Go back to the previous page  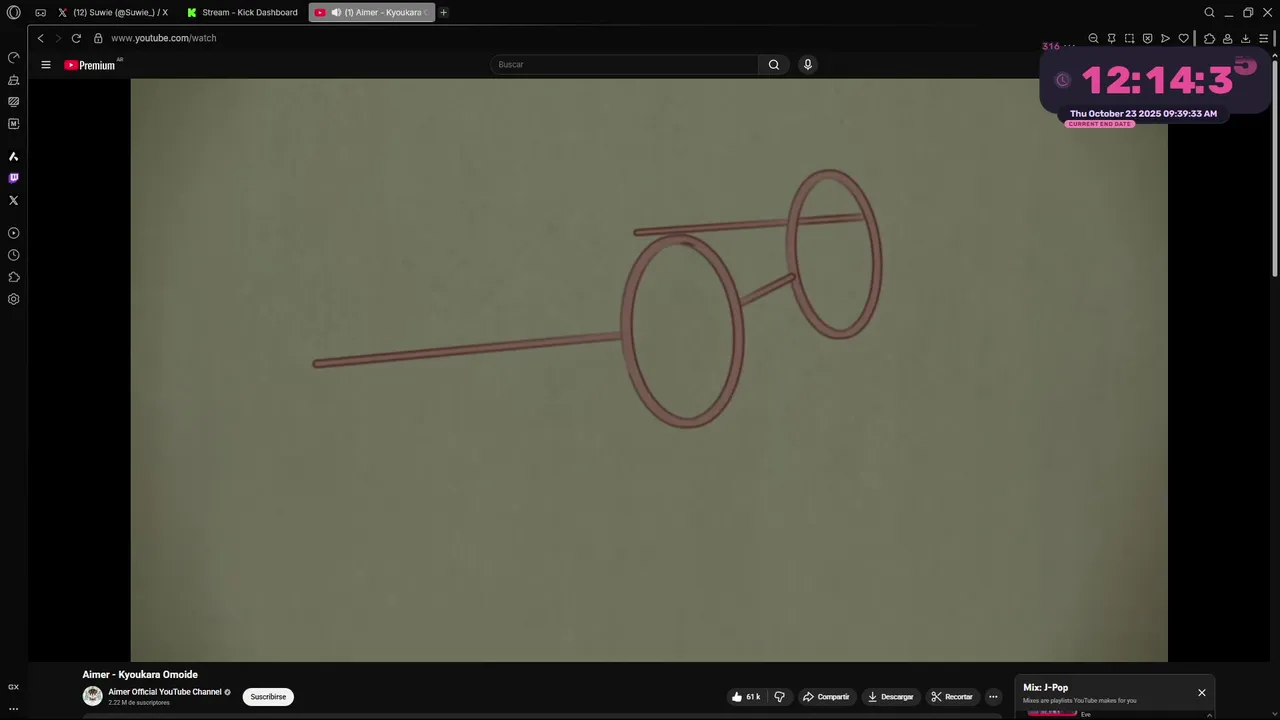coord(40,38)
